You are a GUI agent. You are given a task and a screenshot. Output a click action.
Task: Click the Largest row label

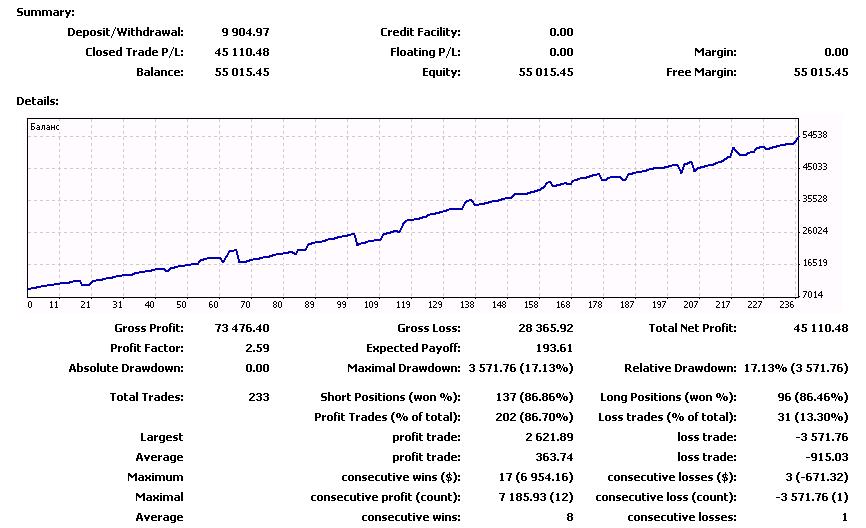(x=161, y=437)
